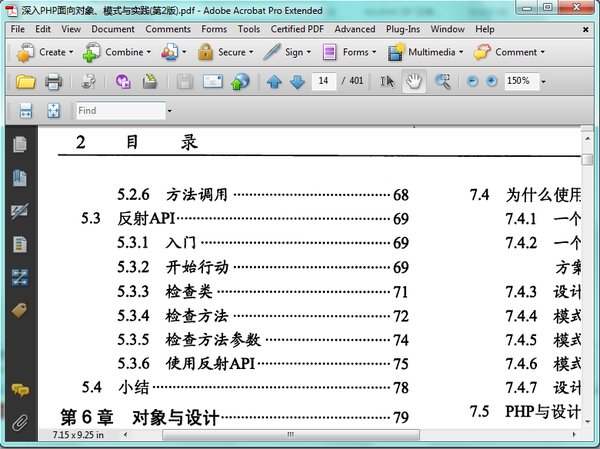Go to previous page with up arrow
This screenshot has width=600, height=449.
tap(274, 82)
